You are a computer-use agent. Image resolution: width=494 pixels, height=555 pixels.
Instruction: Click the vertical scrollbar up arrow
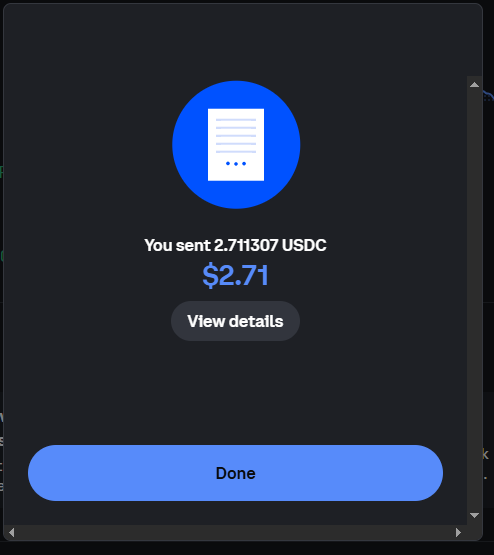475,85
